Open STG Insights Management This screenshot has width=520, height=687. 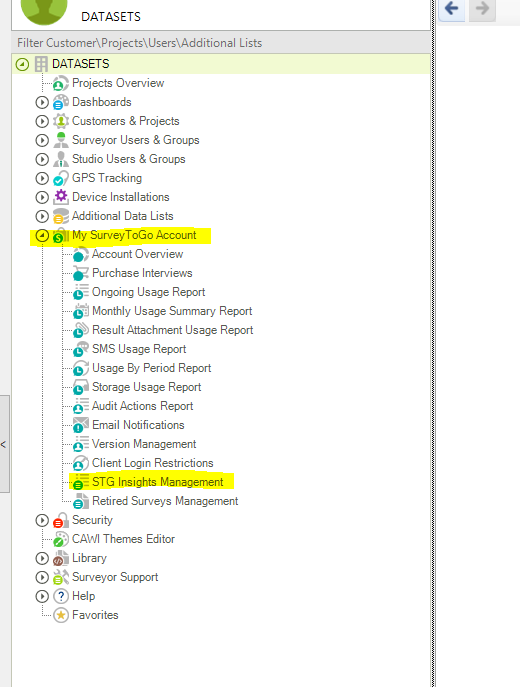[158, 482]
